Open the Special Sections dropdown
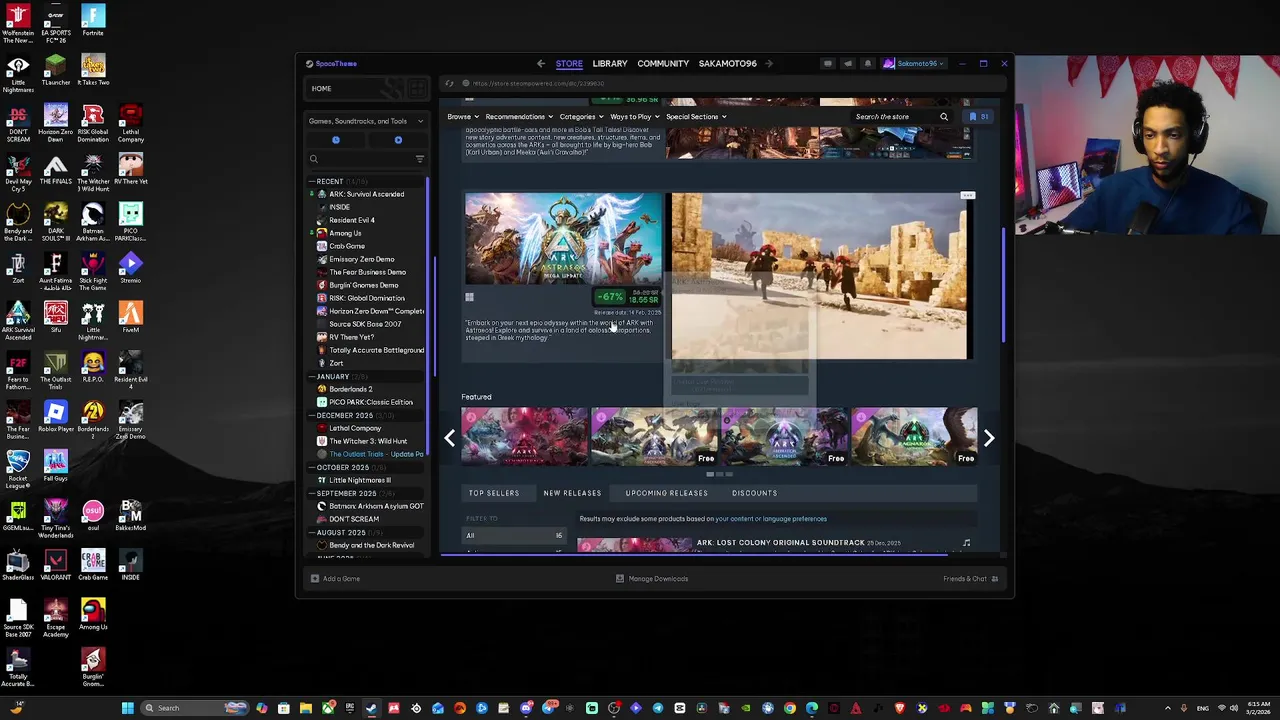1280x720 pixels. coord(696,117)
